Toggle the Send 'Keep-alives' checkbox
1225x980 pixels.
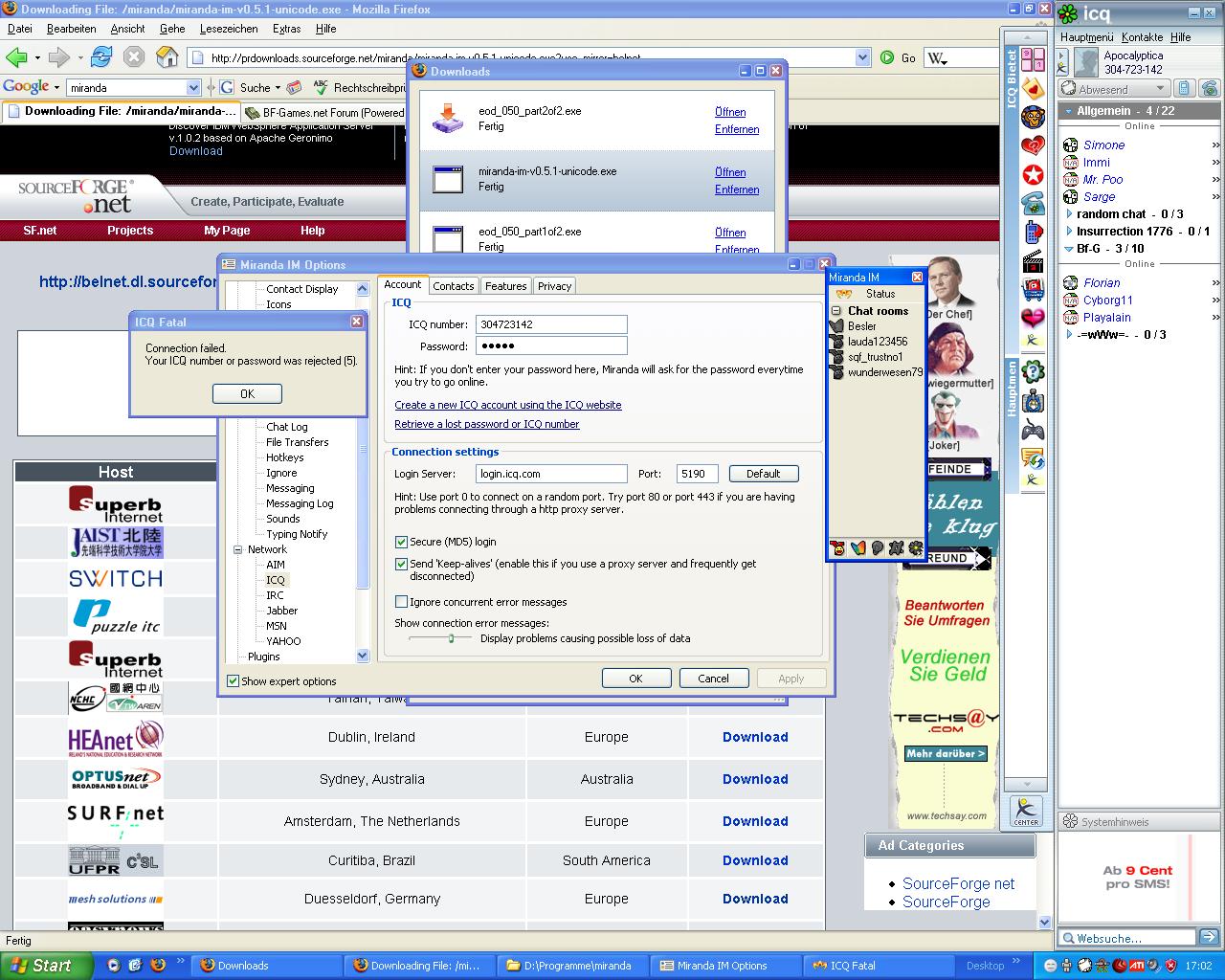click(x=402, y=564)
